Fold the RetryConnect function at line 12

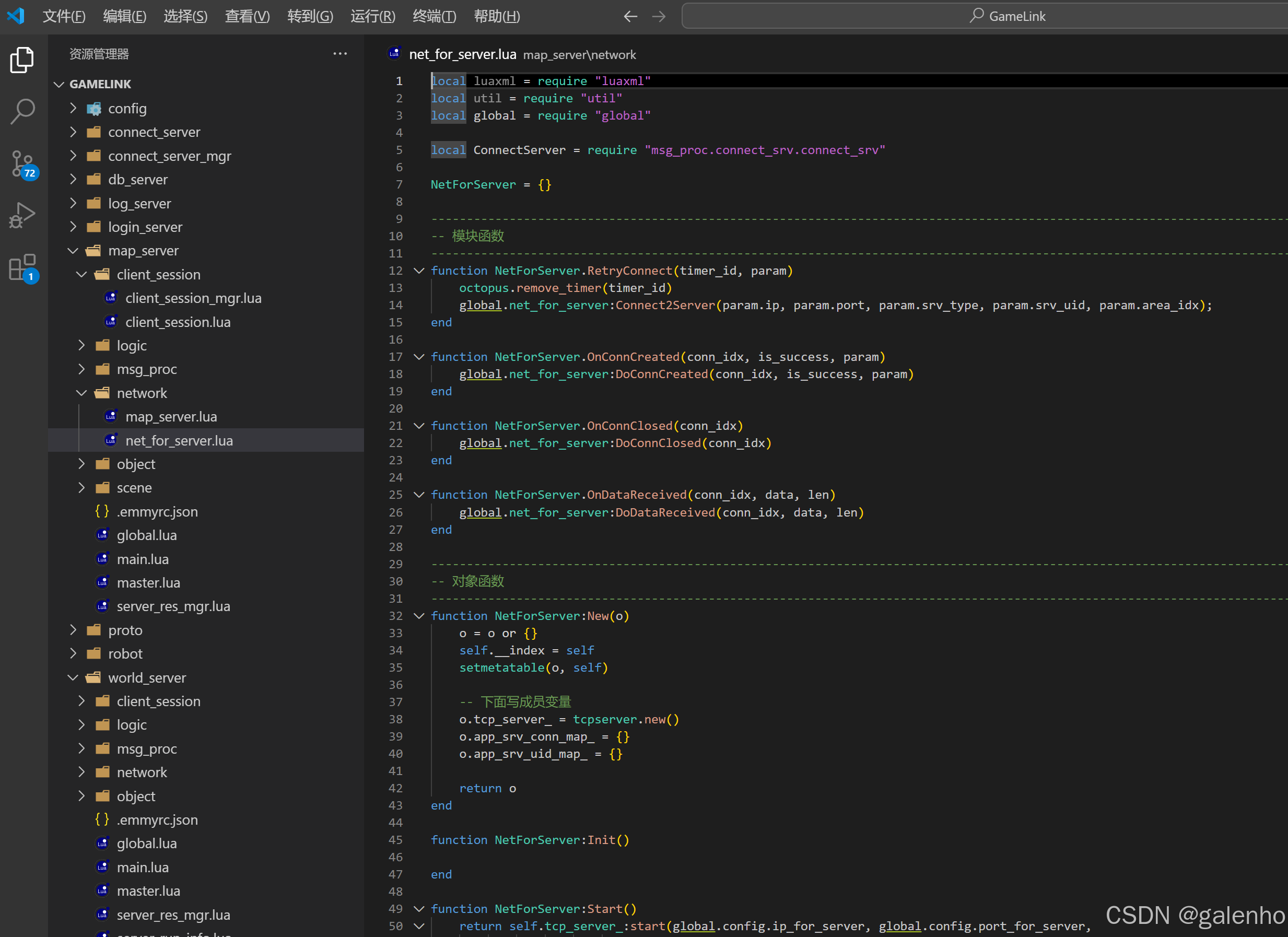pos(419,271)
